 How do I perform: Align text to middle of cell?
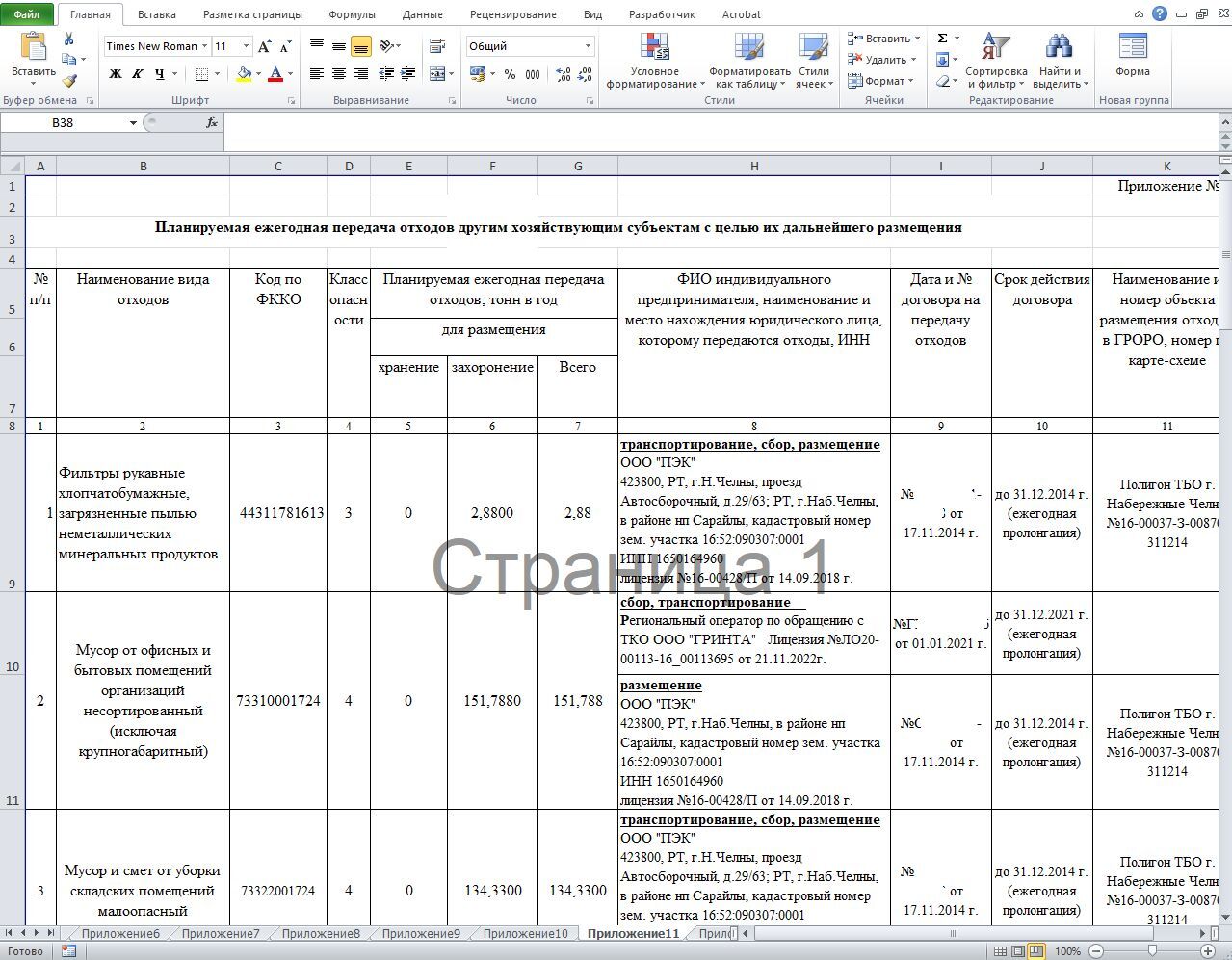pos(339,46)
